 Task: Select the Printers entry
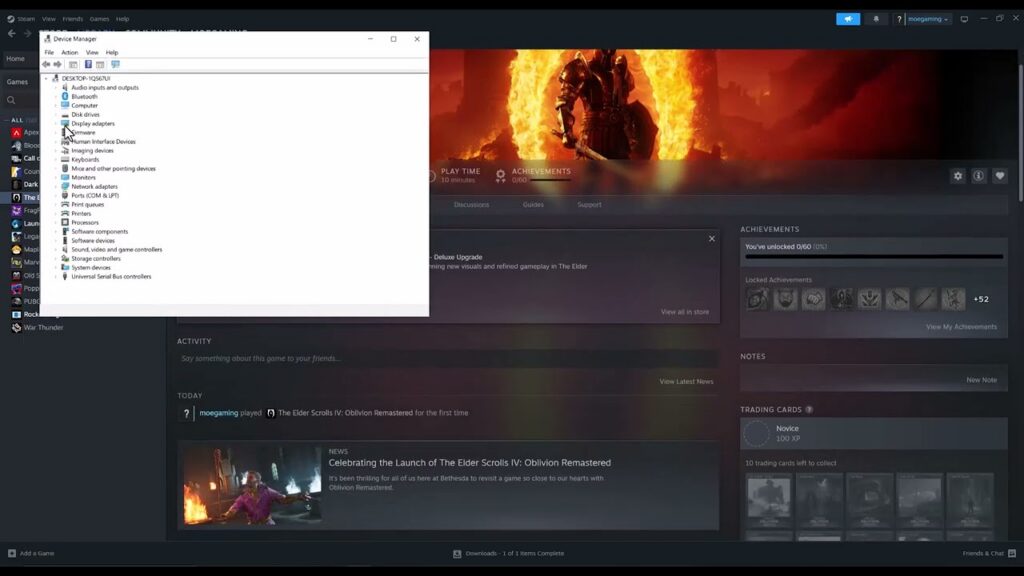pos(81,214)
